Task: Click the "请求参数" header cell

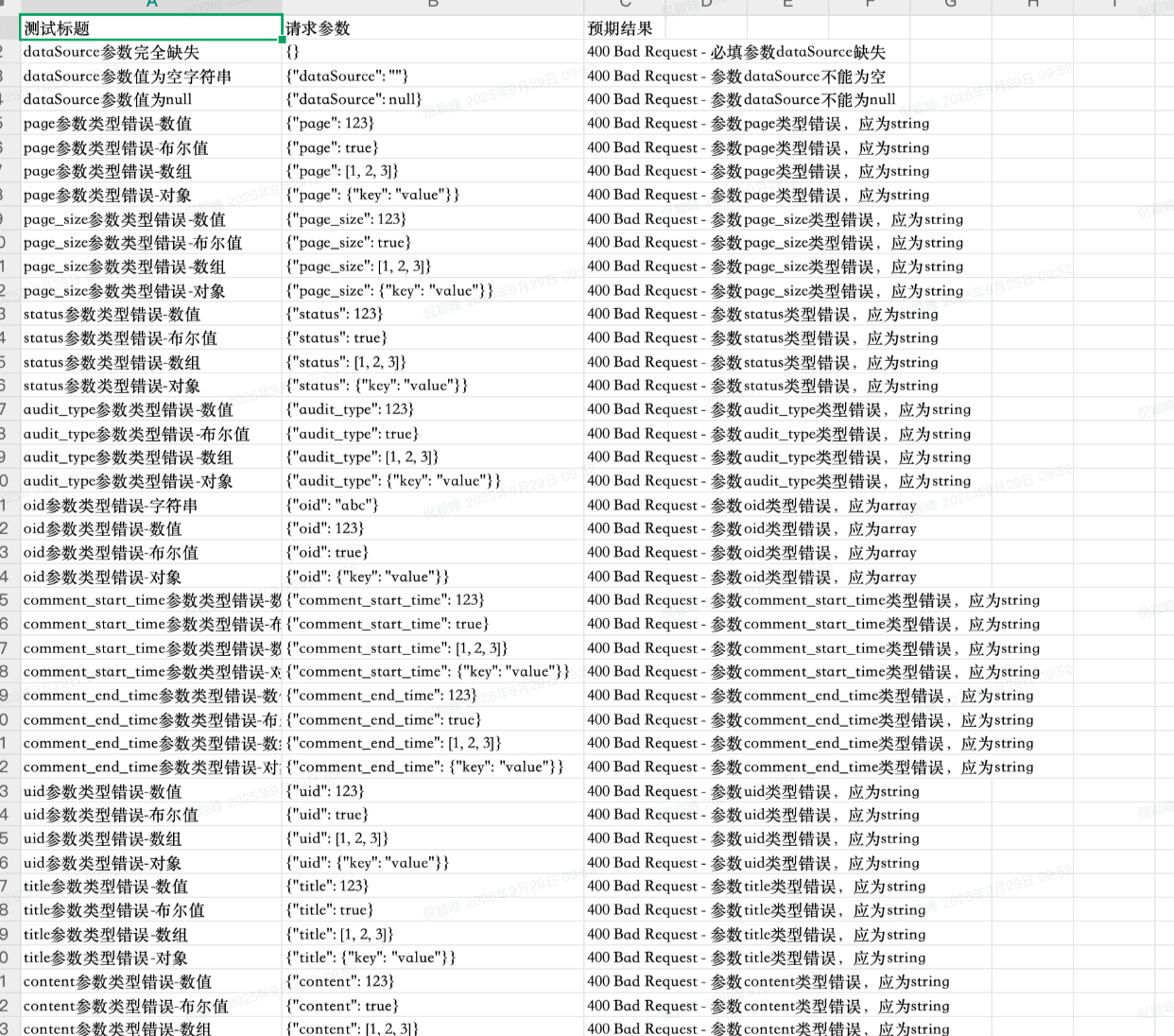Action: pos(432,28)
